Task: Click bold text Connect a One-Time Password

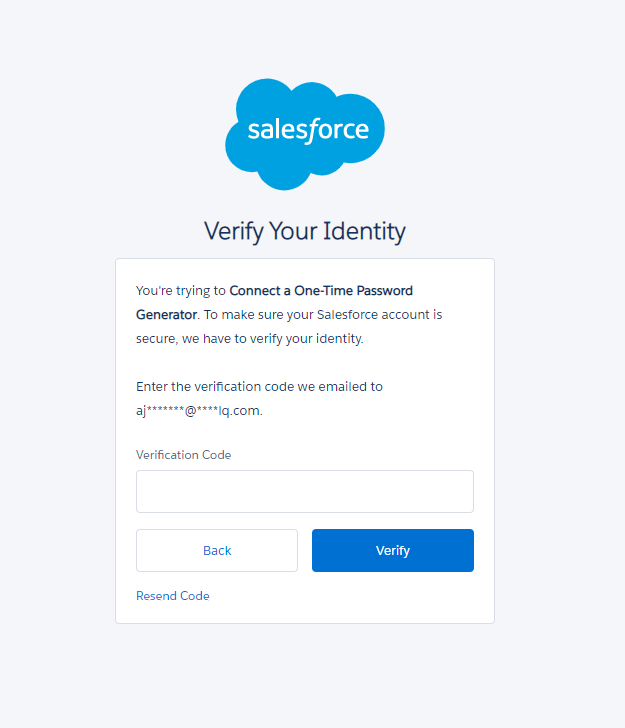Action: 321,291
